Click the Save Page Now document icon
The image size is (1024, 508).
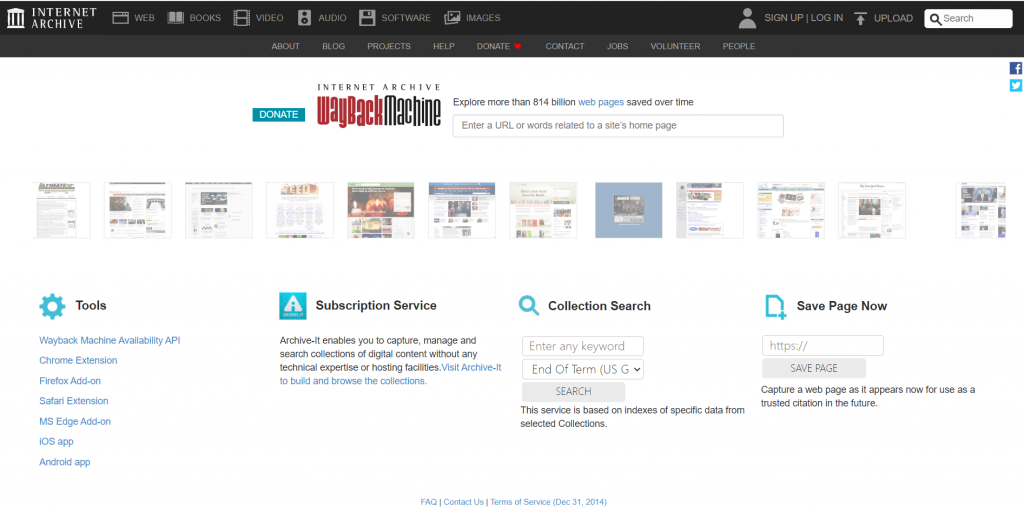775,306
